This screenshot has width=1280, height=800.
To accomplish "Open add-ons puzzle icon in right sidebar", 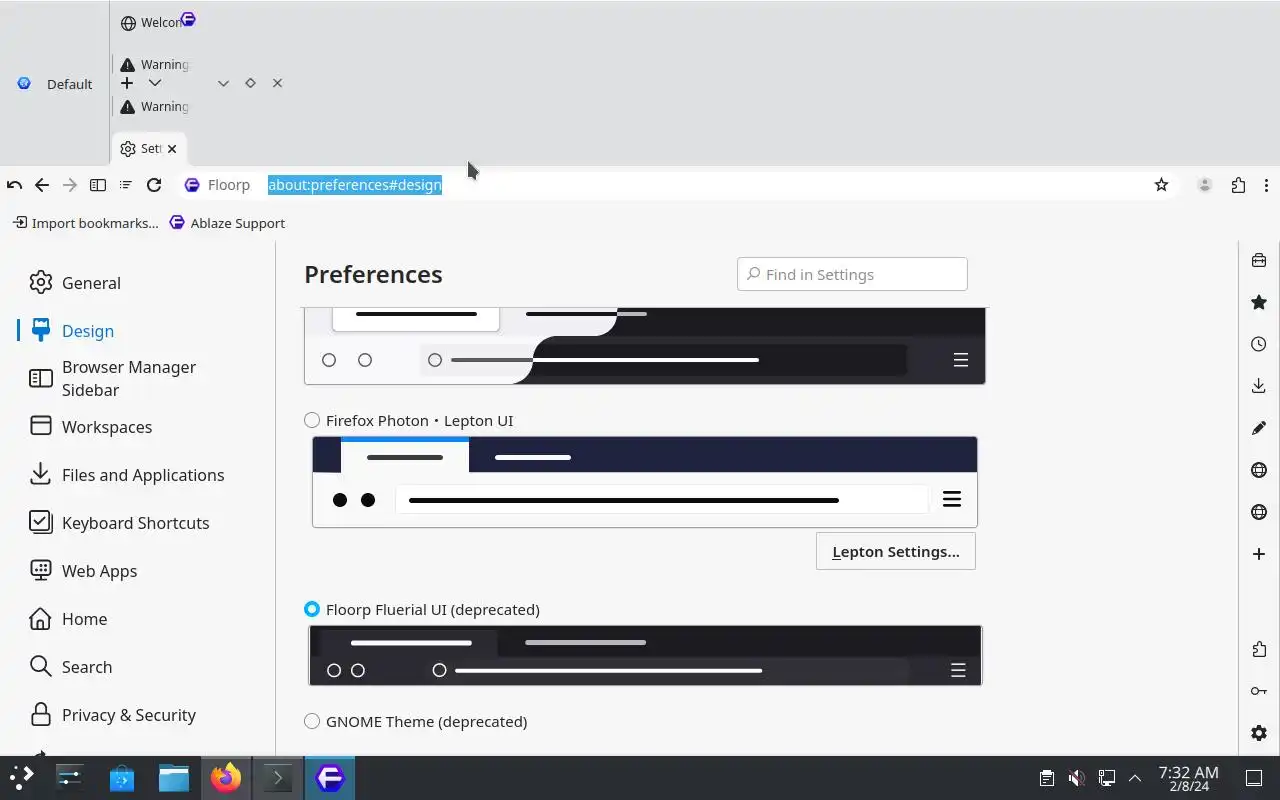I will point(1259,649).
